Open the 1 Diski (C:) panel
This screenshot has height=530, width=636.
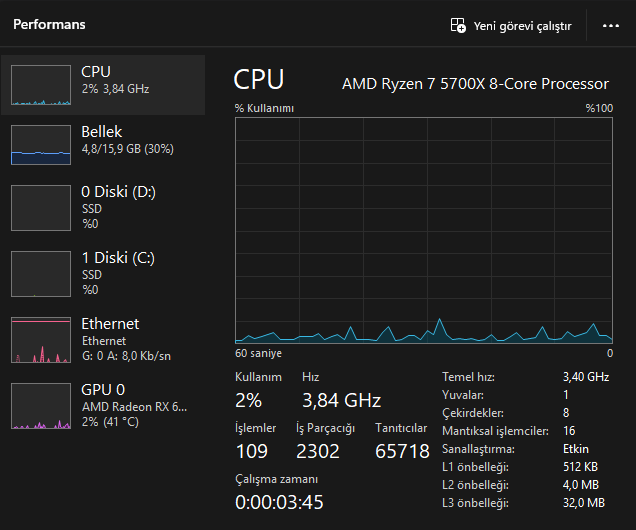click(103, 274)
